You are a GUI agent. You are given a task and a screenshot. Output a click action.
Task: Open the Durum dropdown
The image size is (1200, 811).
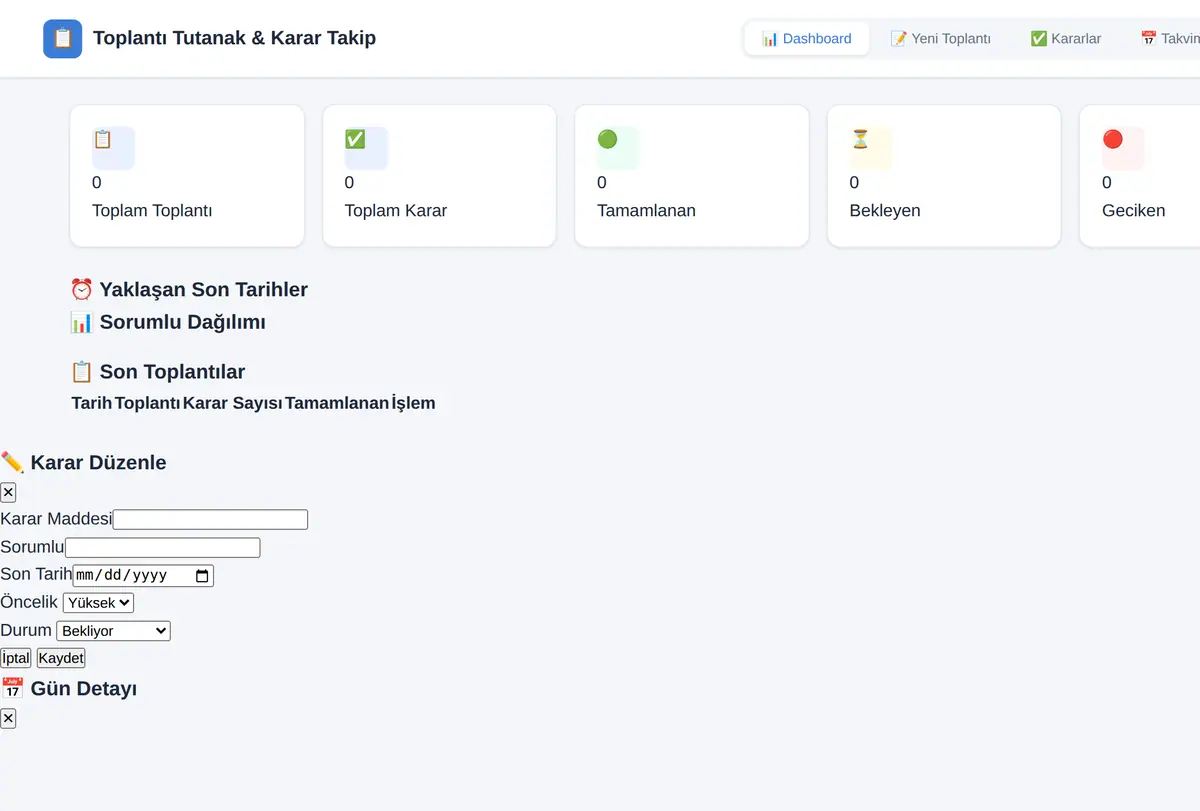[x=114, y=631]
